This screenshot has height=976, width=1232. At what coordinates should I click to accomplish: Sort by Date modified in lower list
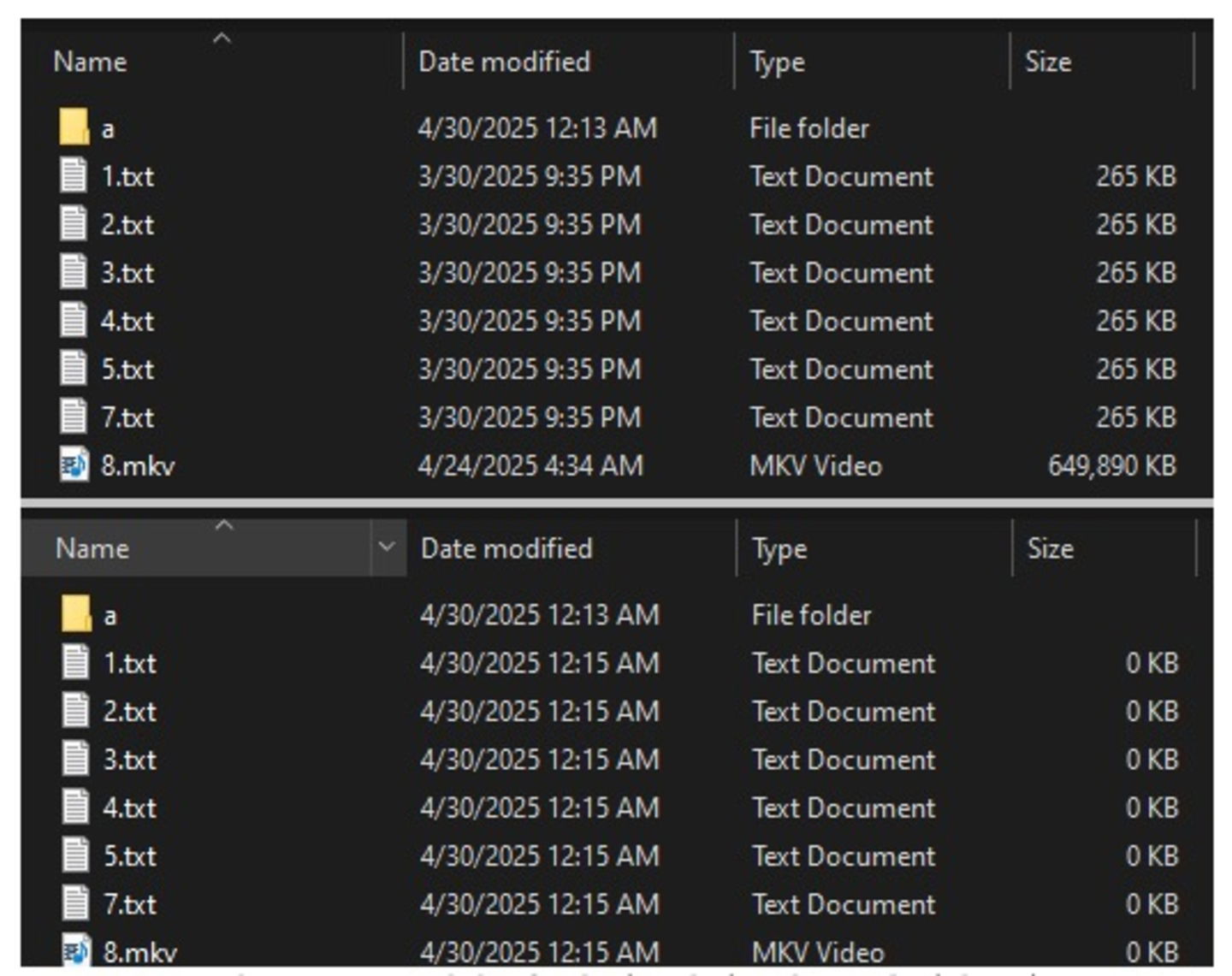[506, 548]
